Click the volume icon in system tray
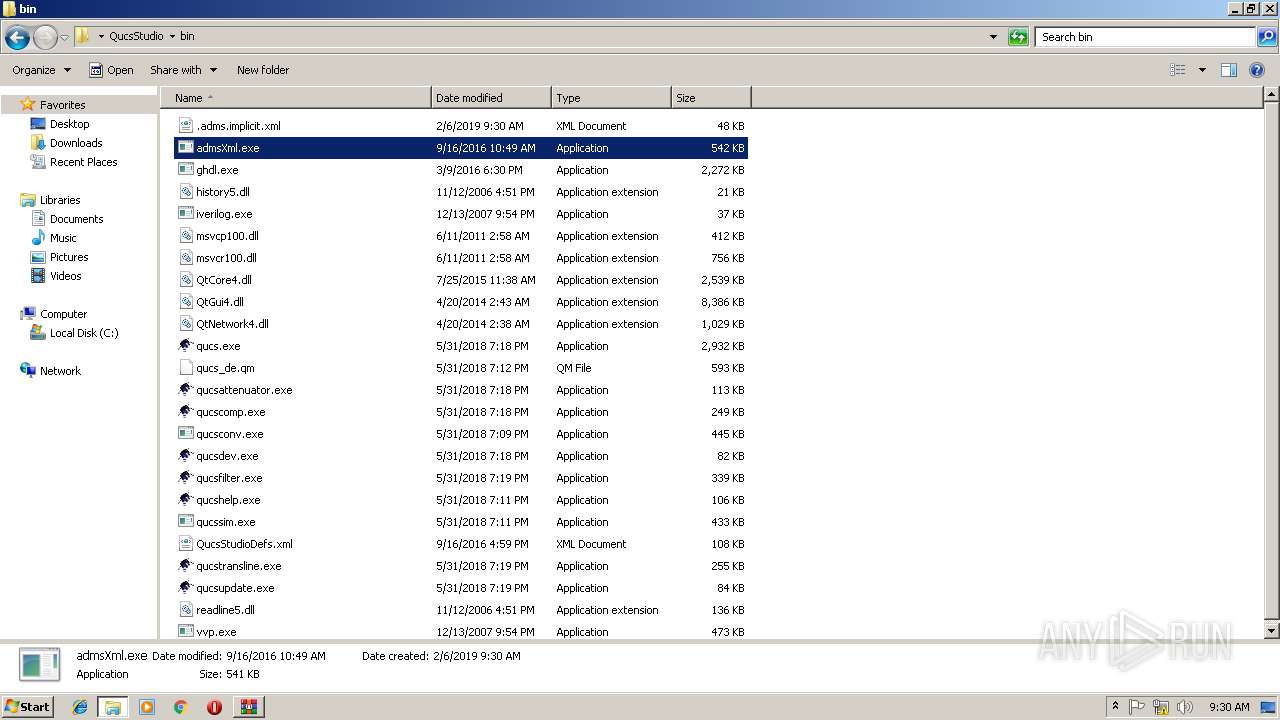This screenshot has height=720, width=1280. [1184, 707]
